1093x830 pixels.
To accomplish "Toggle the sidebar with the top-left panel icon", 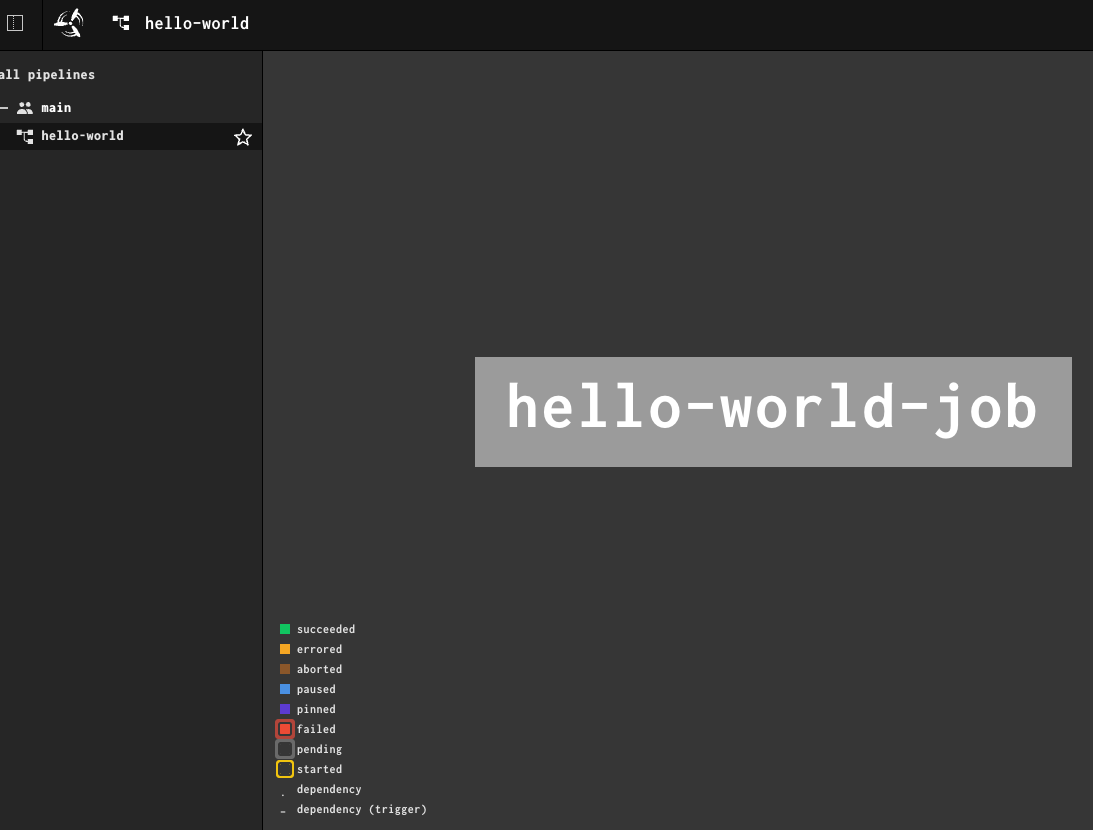I will coord(15,23).
